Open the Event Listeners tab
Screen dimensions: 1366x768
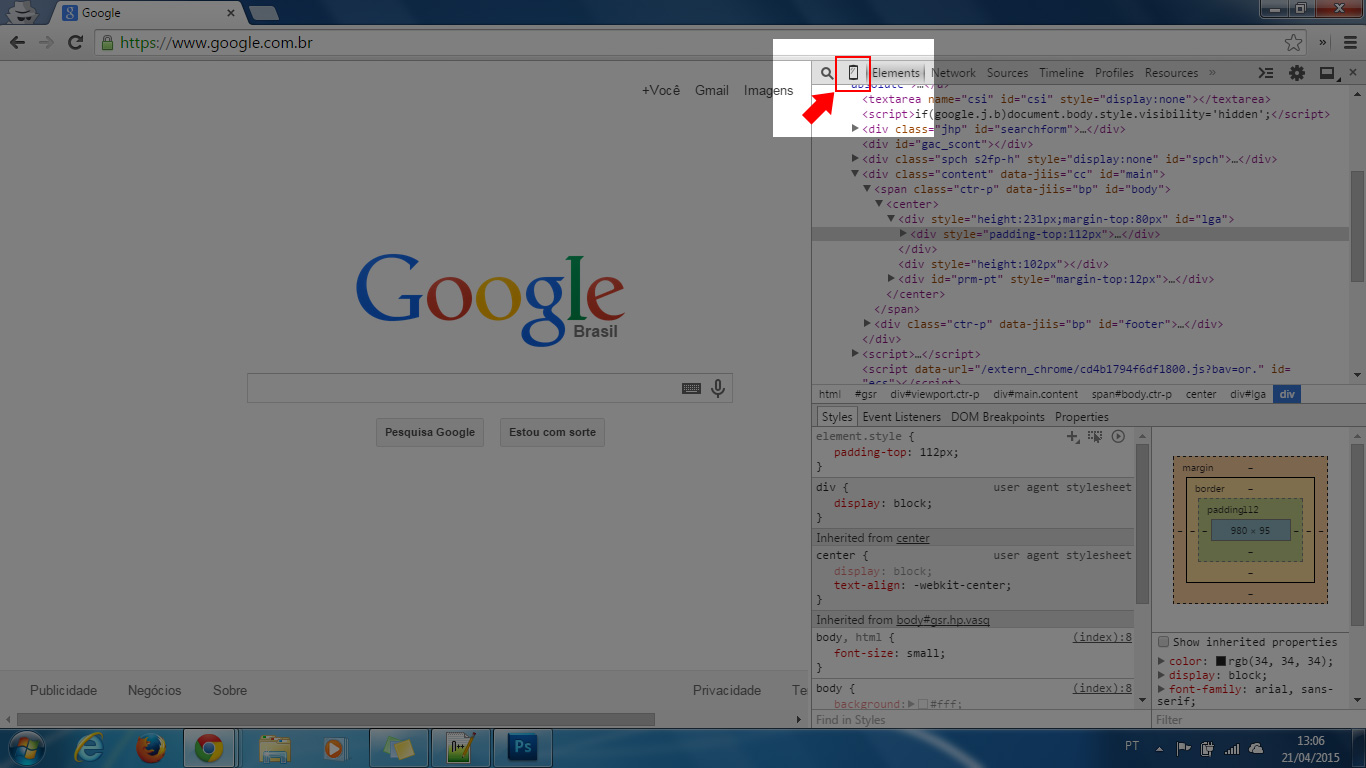[901, 417]
